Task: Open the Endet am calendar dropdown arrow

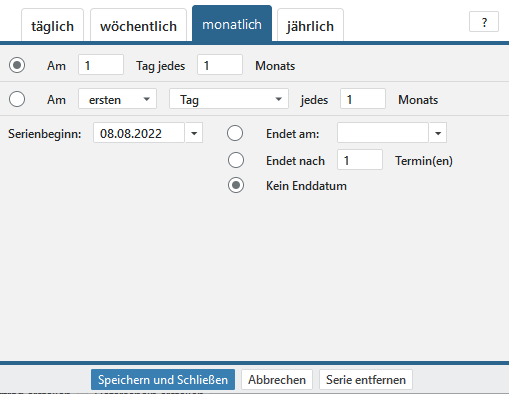Action: [x=438, y=133]
